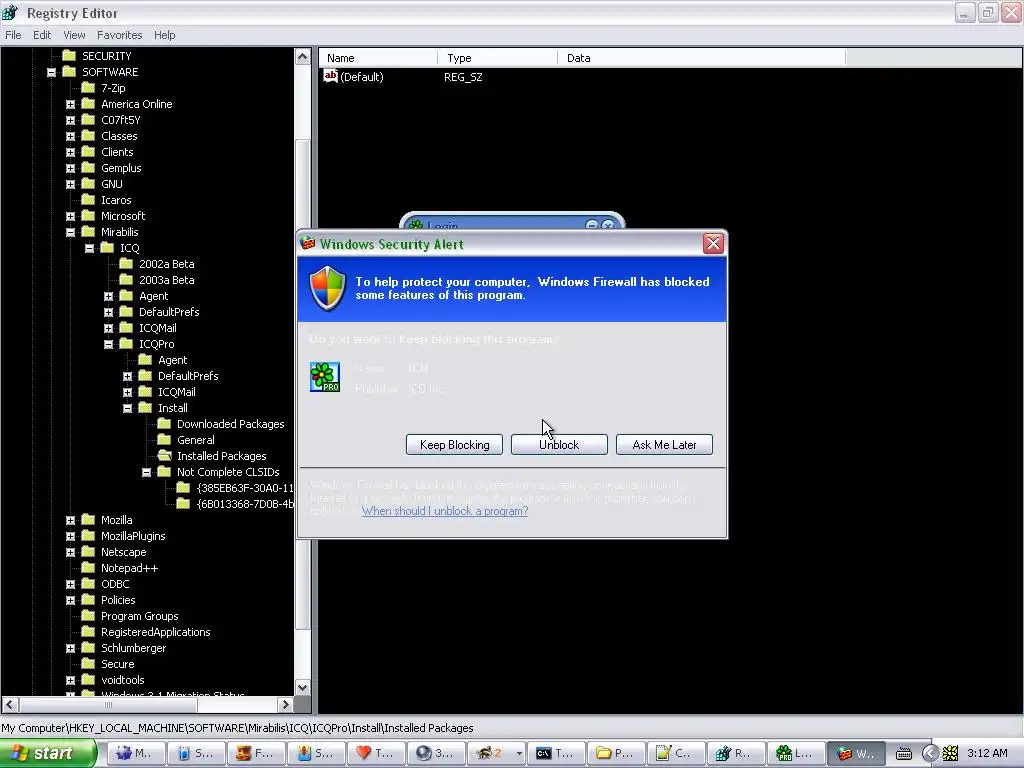Close the Windows Security Alert dialog
1024x768 pixels.
[x=712, y=244]
